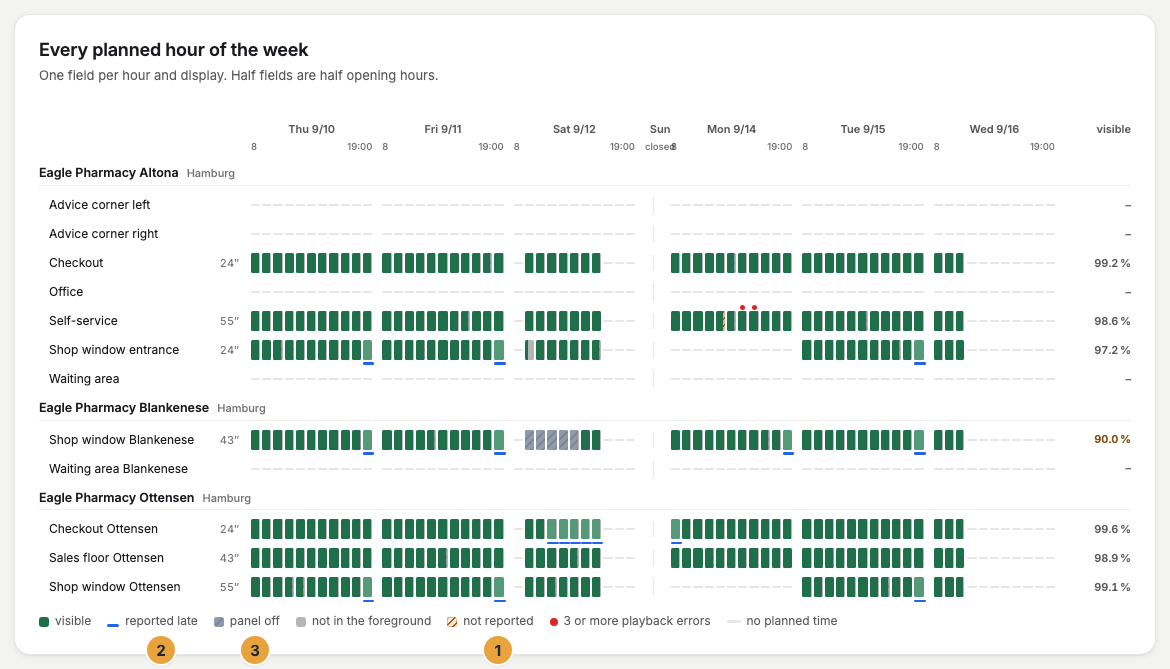Click the 97.2 % value for Shop window entrance

(1113, 350)
